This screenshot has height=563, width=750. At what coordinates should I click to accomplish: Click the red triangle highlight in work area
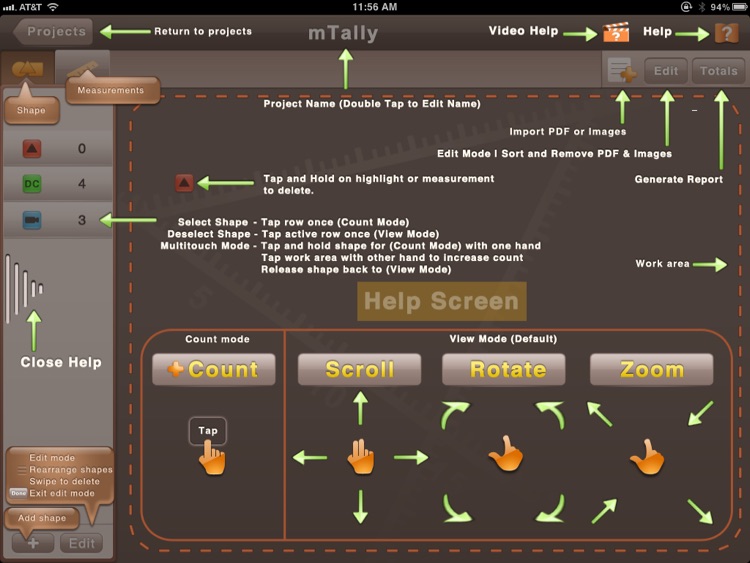pos(184,183)
